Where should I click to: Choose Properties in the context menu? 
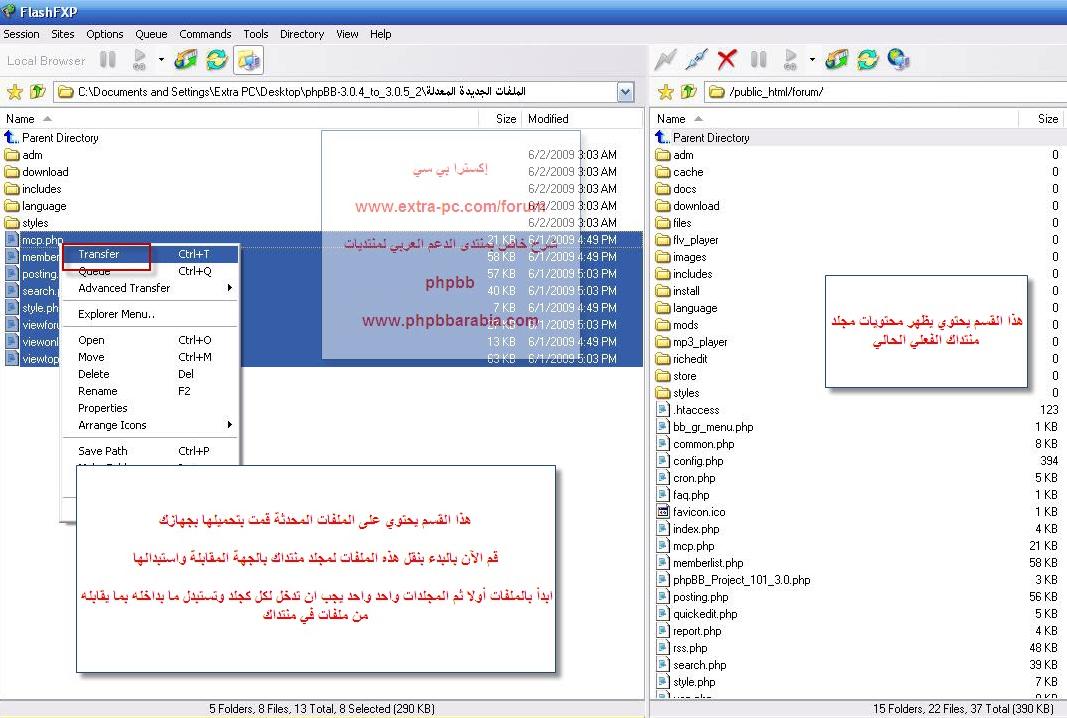tap(150, 408)
